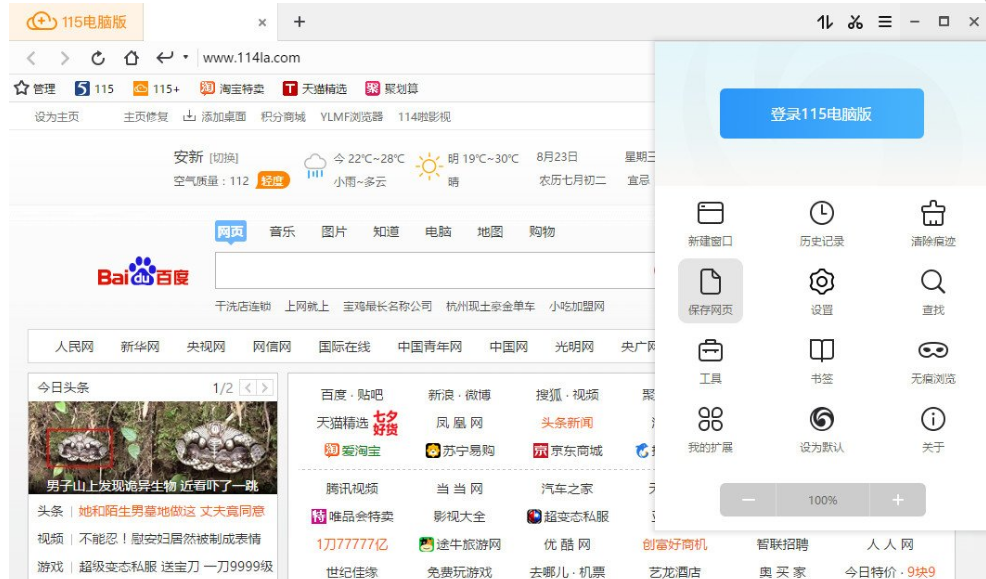986x579 pixels.
Task: Go to previous headline page arrow
Action: pyautogui.click(x=248, y=387)
